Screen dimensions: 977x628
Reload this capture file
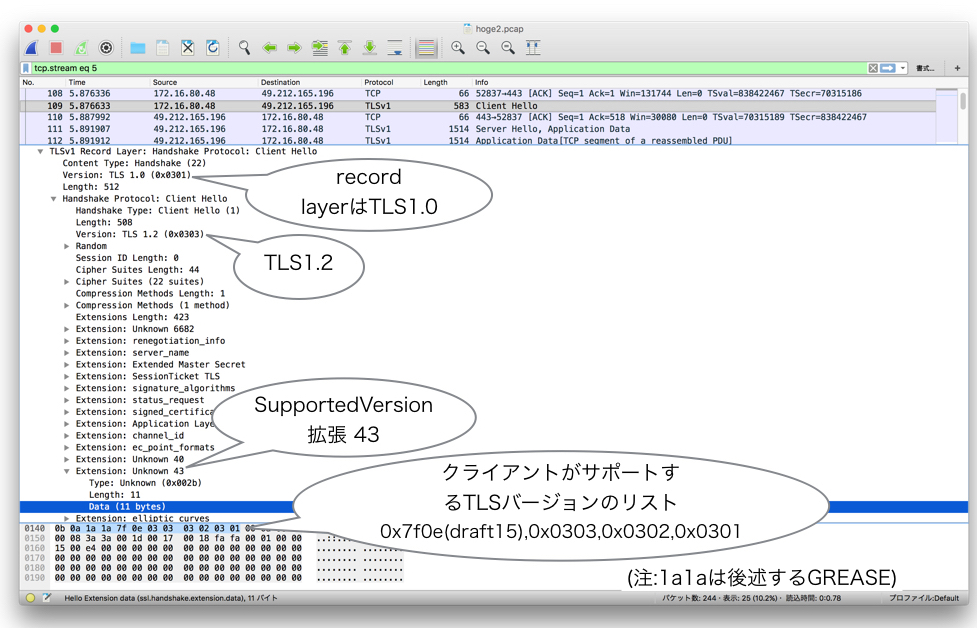pyautogui.click(x=212, y=48)
